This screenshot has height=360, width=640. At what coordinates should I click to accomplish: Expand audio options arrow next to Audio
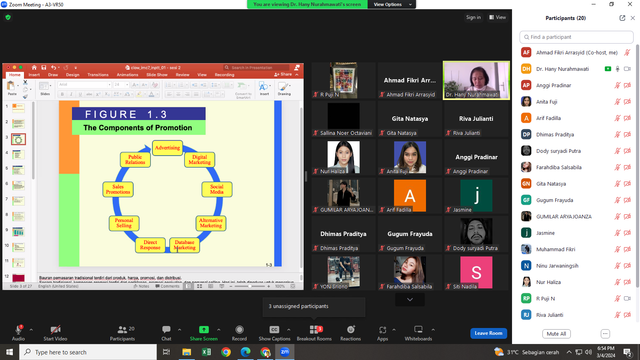pos(31,330)
